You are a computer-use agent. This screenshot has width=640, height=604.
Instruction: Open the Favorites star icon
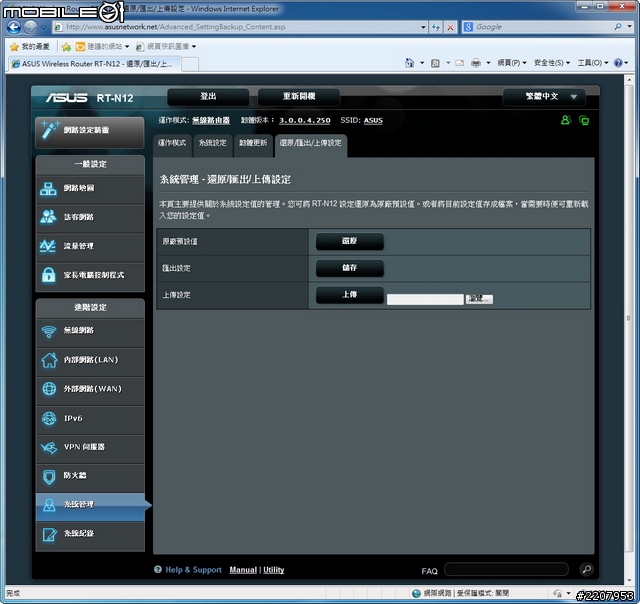[14, 47]
